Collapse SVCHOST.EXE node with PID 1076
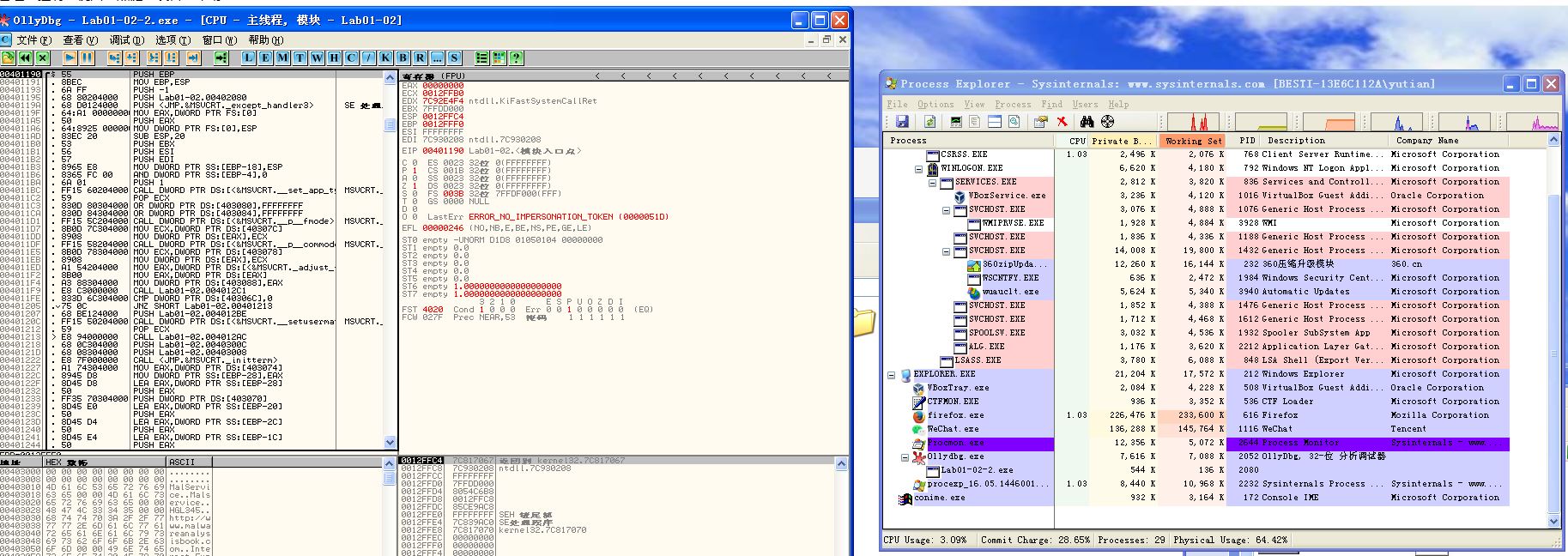This screenshot has height=556, width=1568. tap(947, 209)
